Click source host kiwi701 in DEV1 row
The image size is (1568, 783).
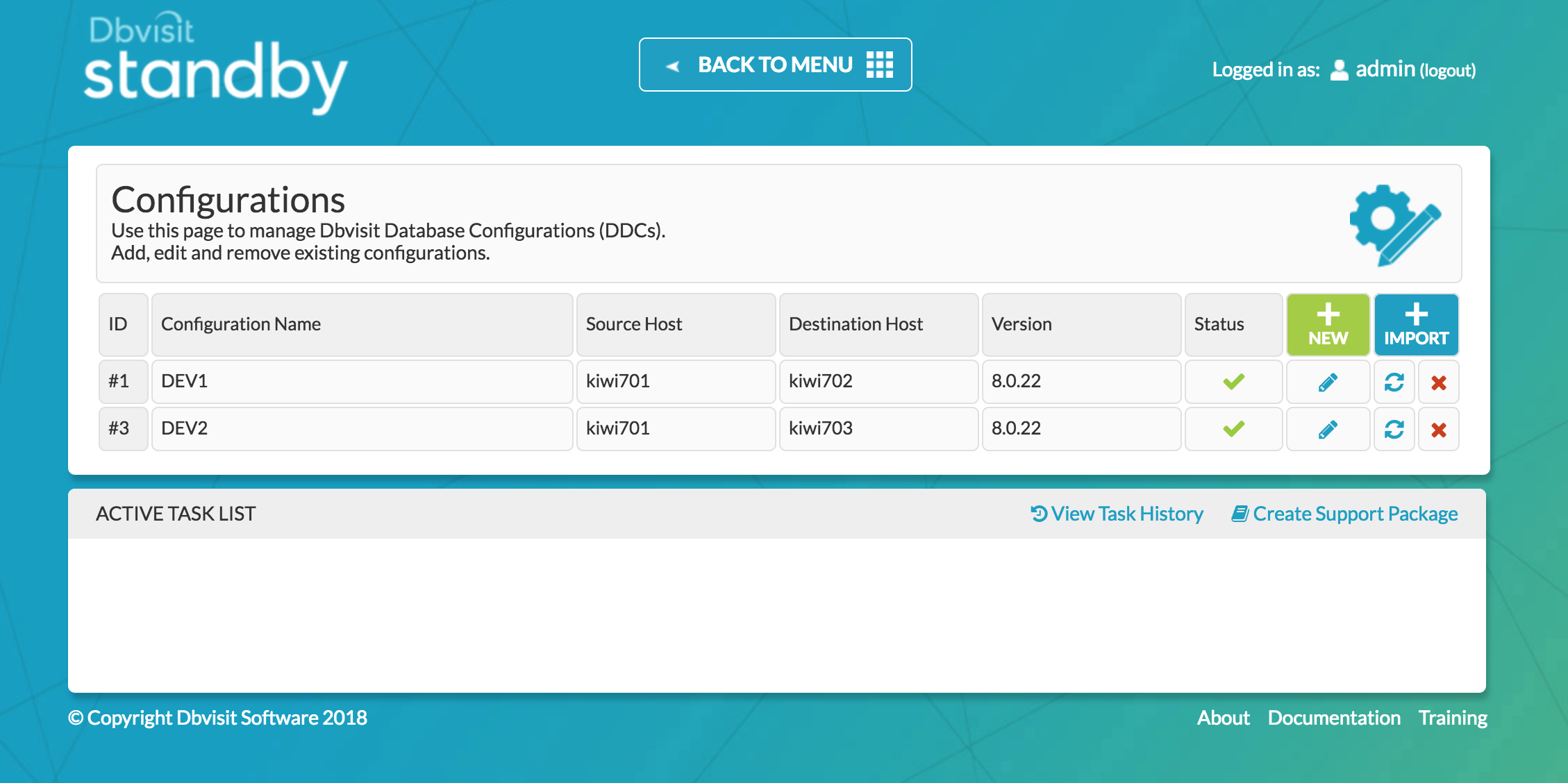pos(676,381)
